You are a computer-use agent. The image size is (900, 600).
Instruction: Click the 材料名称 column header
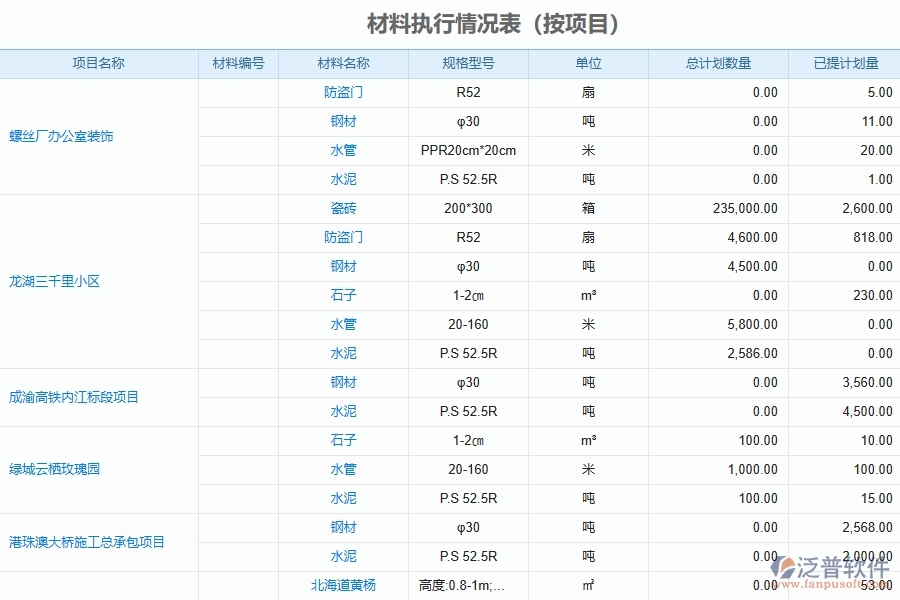[x=343, y=62]
